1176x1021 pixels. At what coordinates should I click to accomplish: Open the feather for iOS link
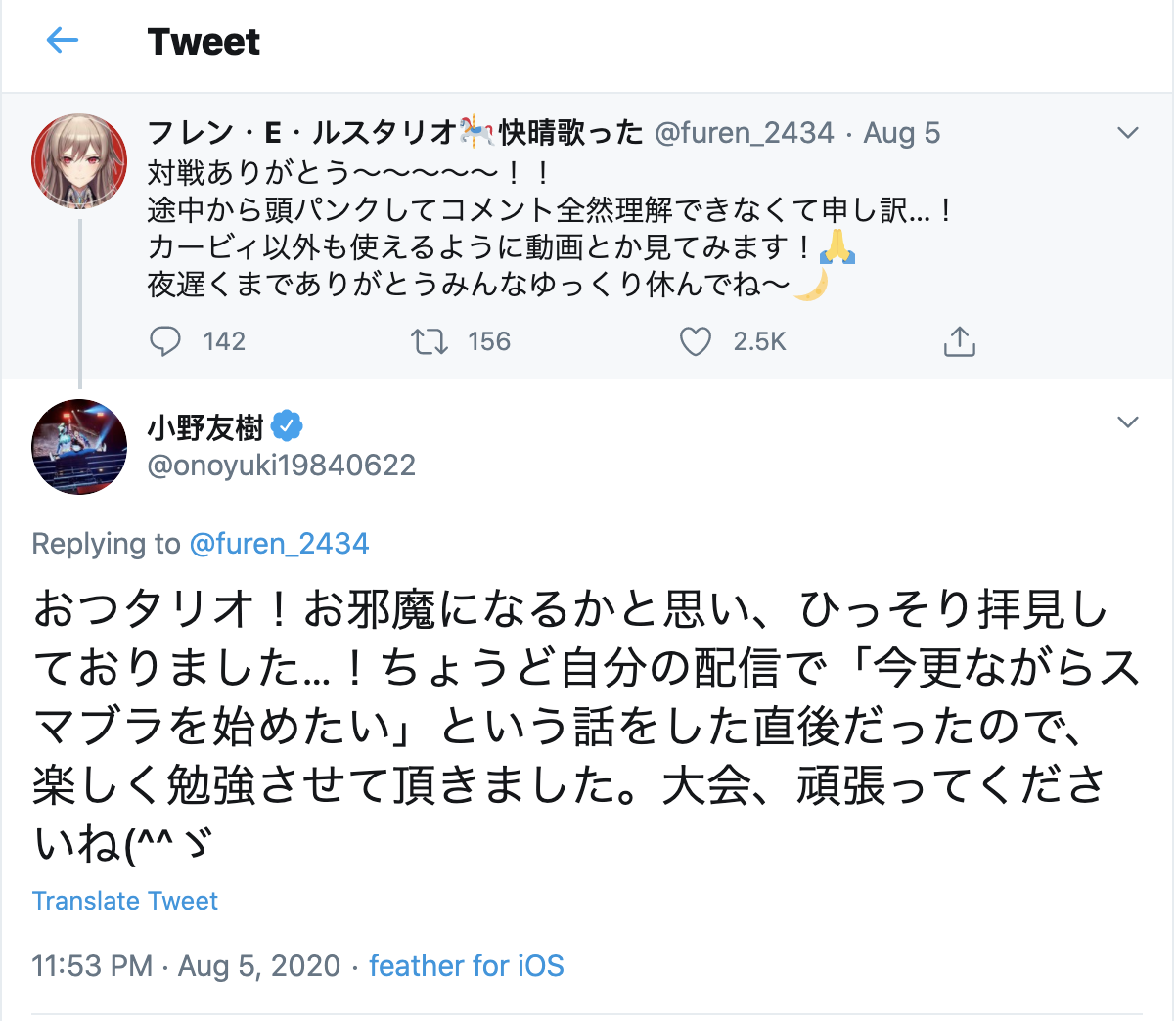pyautogui.click(x=466, y=966)
